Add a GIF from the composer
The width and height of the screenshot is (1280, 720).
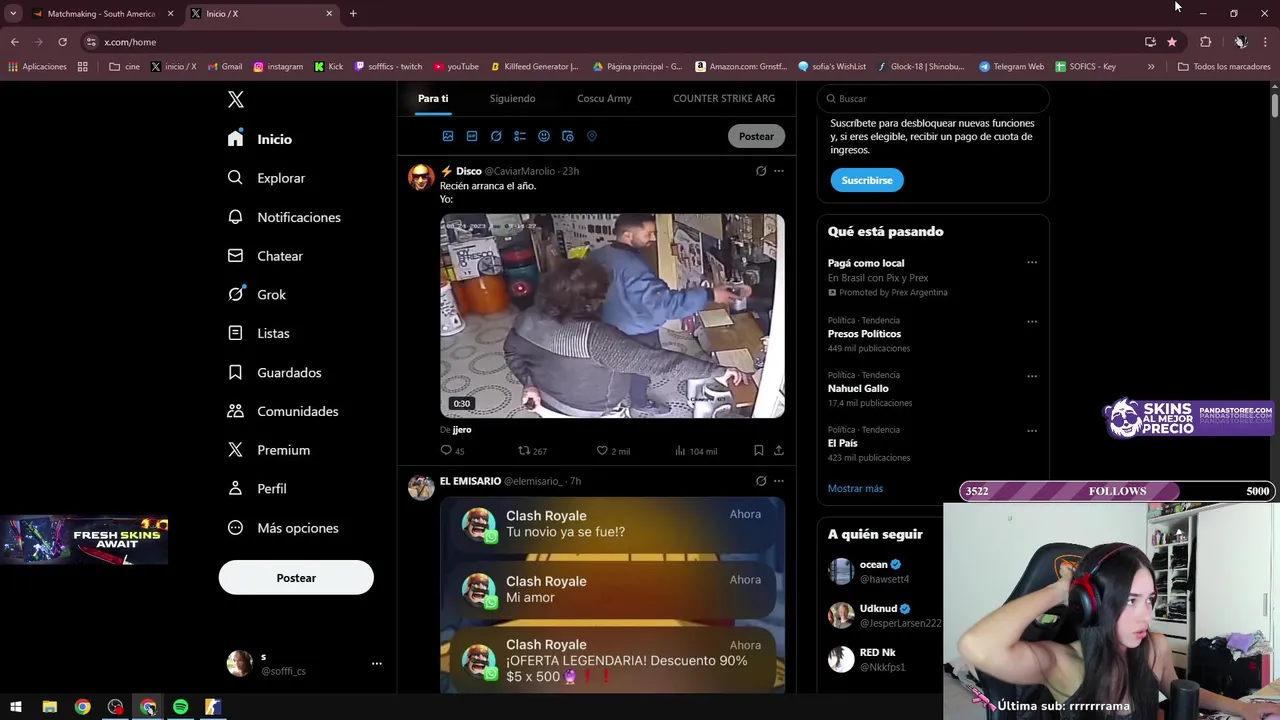472,136
